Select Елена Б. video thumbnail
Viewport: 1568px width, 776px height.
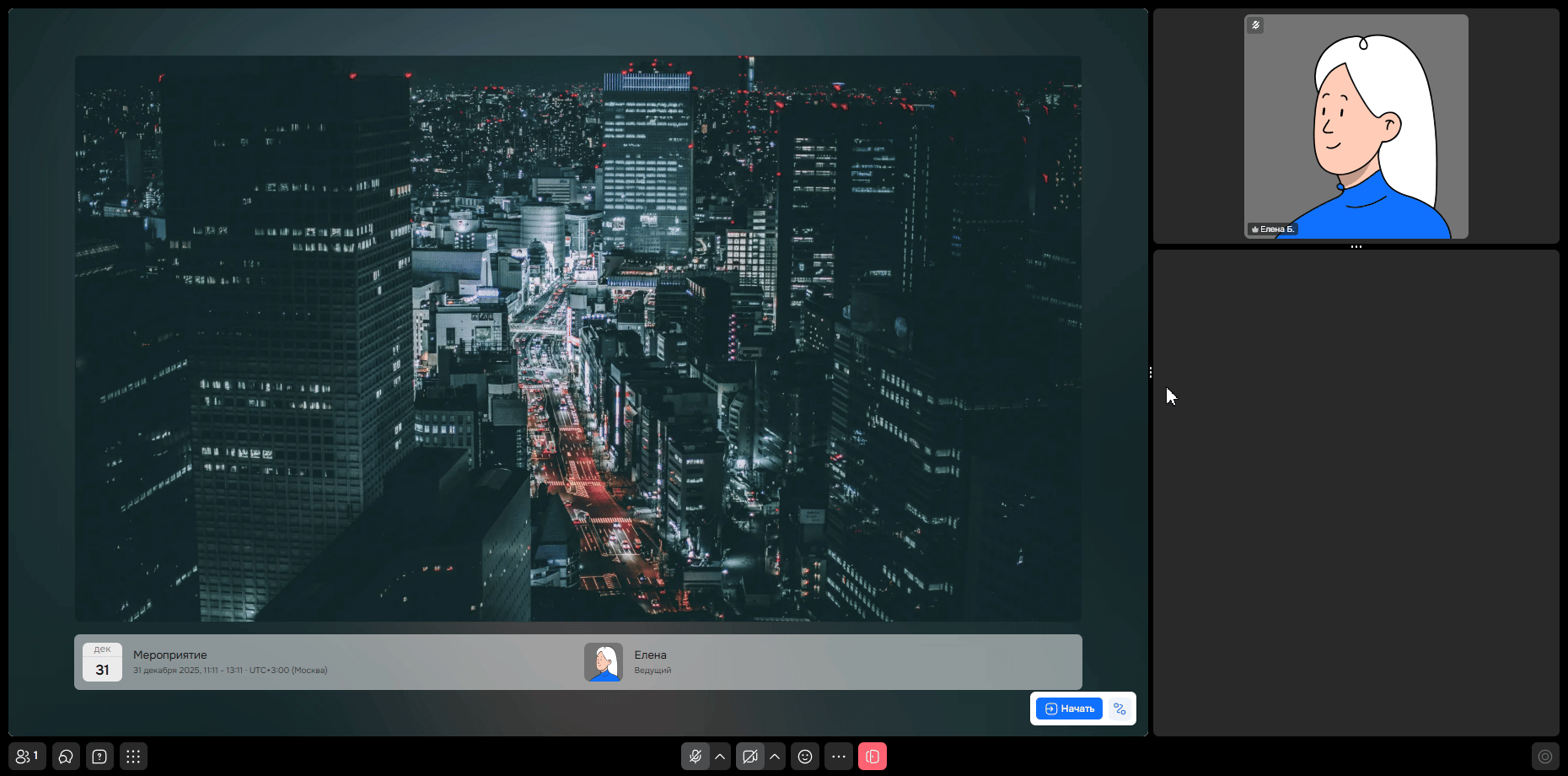(x=1356, y=127)
